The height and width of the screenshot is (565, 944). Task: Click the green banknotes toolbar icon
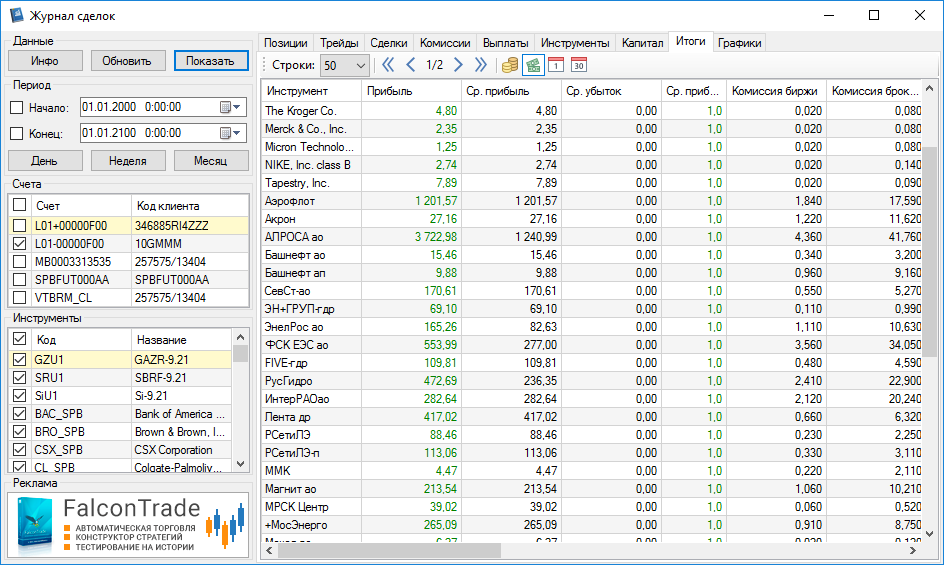(533, 65)
